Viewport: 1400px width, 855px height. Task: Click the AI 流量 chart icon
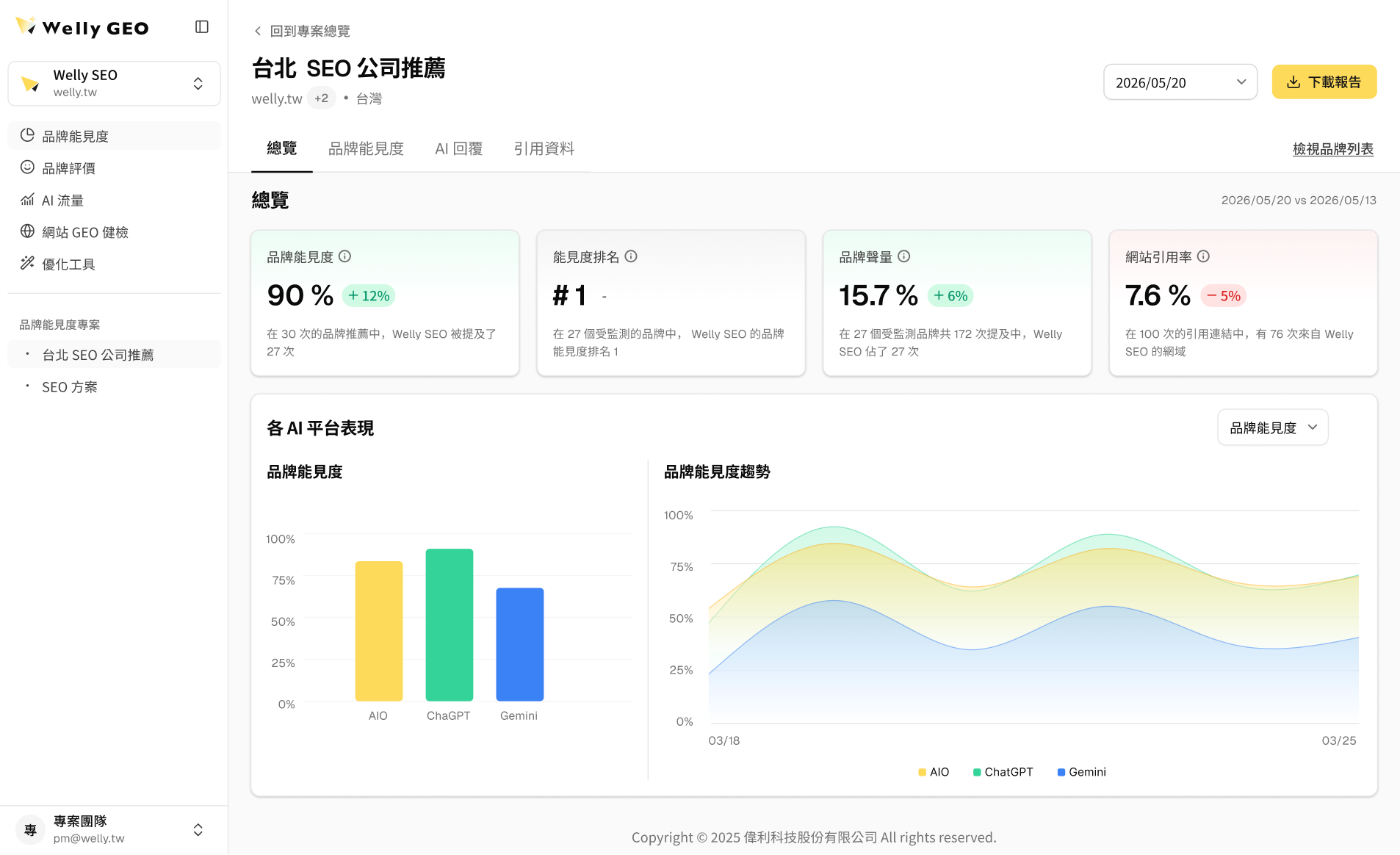click(27, 200)
